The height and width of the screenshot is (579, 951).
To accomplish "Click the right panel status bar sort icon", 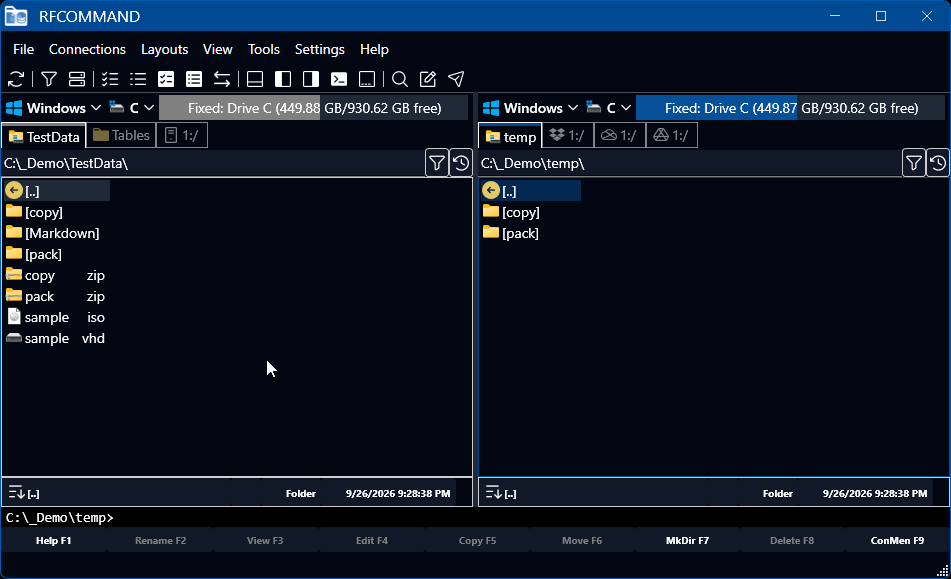I will tap(493, 492).
